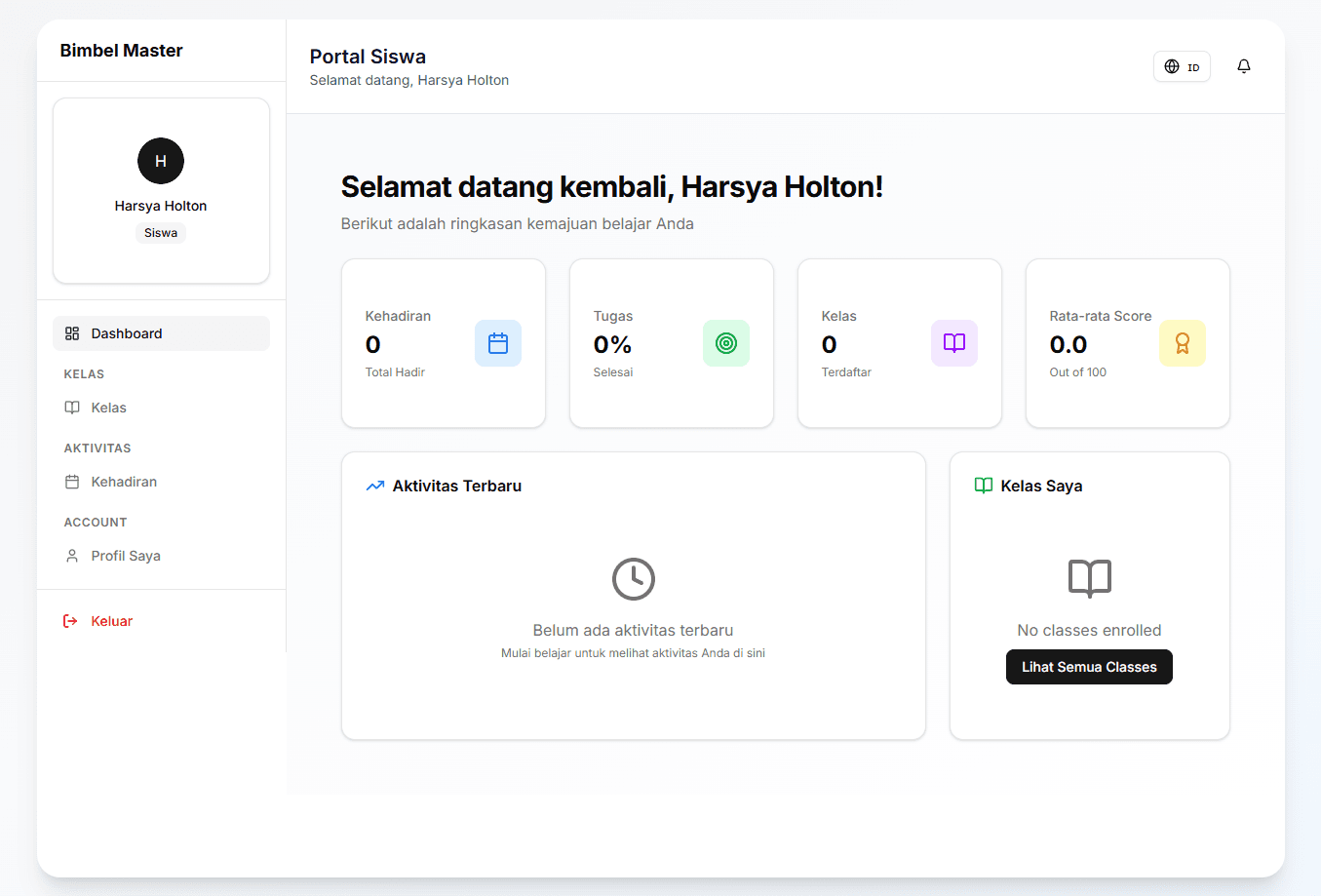This screenshot has width=1321, height=896.
Task: Click the Aktivitas Terbaru trend icon
Action: click(374, 486)
